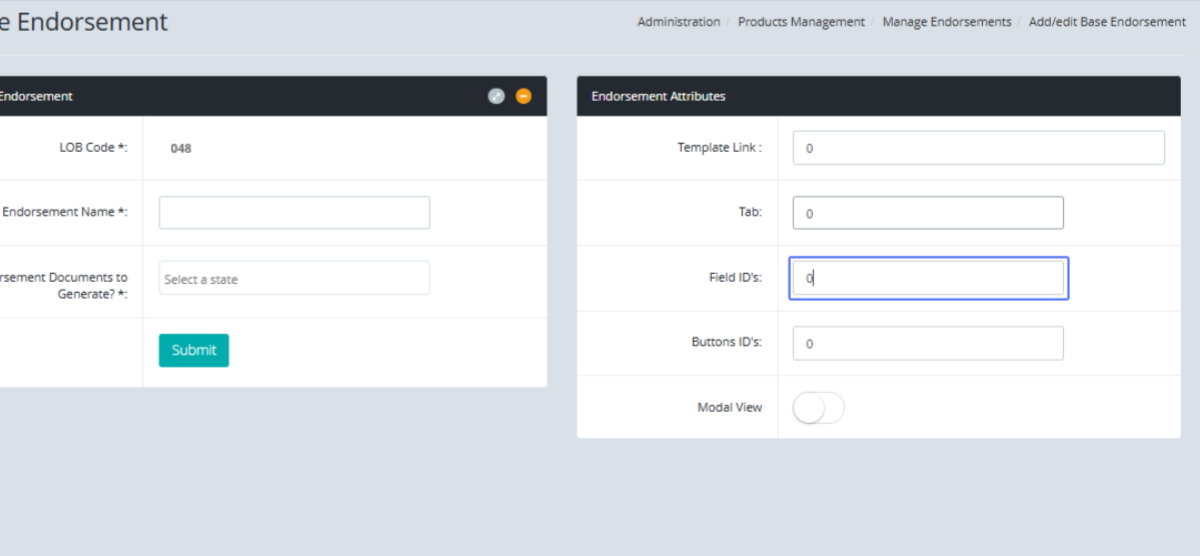Open Products Management breadcrumb link
The height and width of the screenshot is (556, 1200).
click(x=801, y=22)
